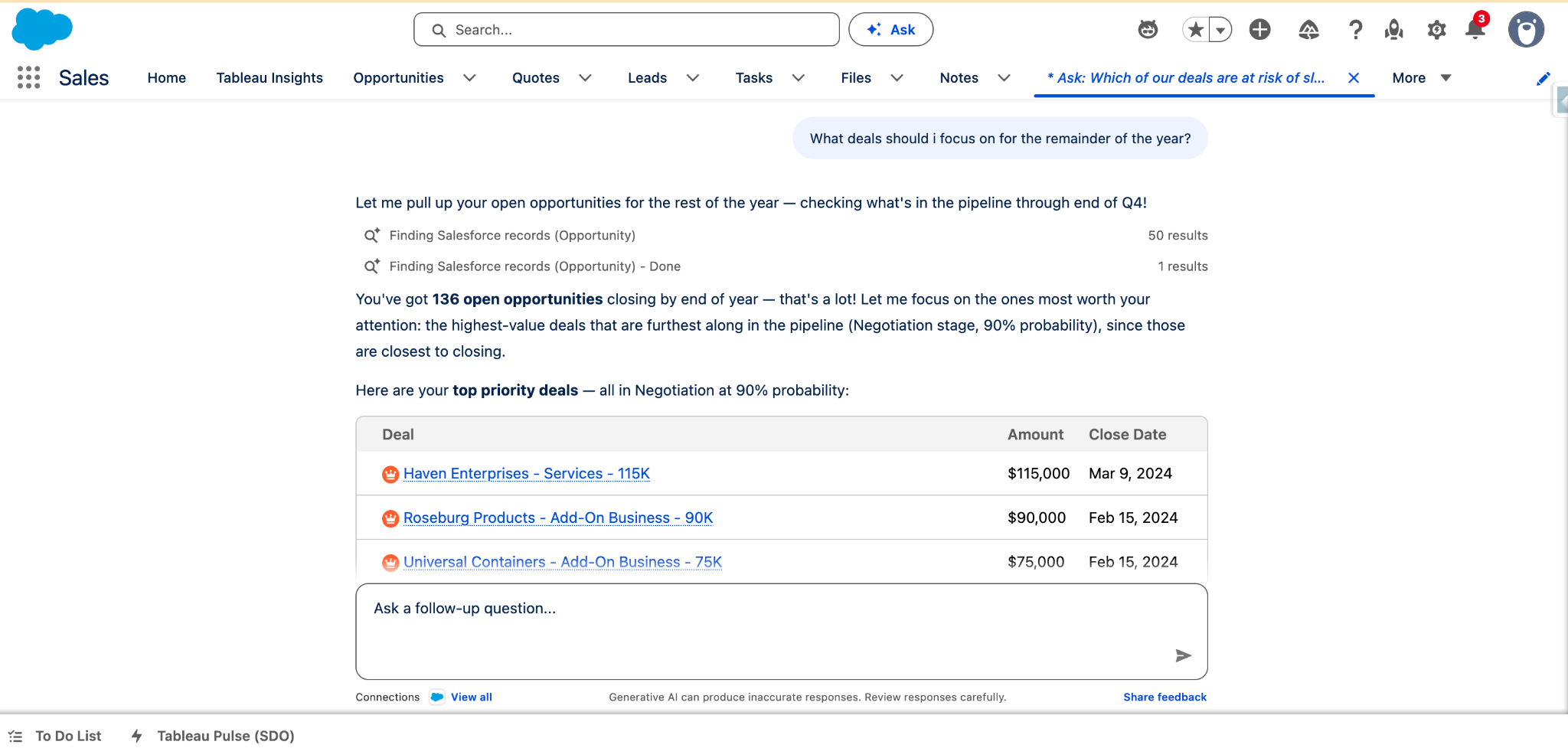Open the Global Actions plus icon
The width and height of the screenshot is (1568, 748).
coord(1259,30)
